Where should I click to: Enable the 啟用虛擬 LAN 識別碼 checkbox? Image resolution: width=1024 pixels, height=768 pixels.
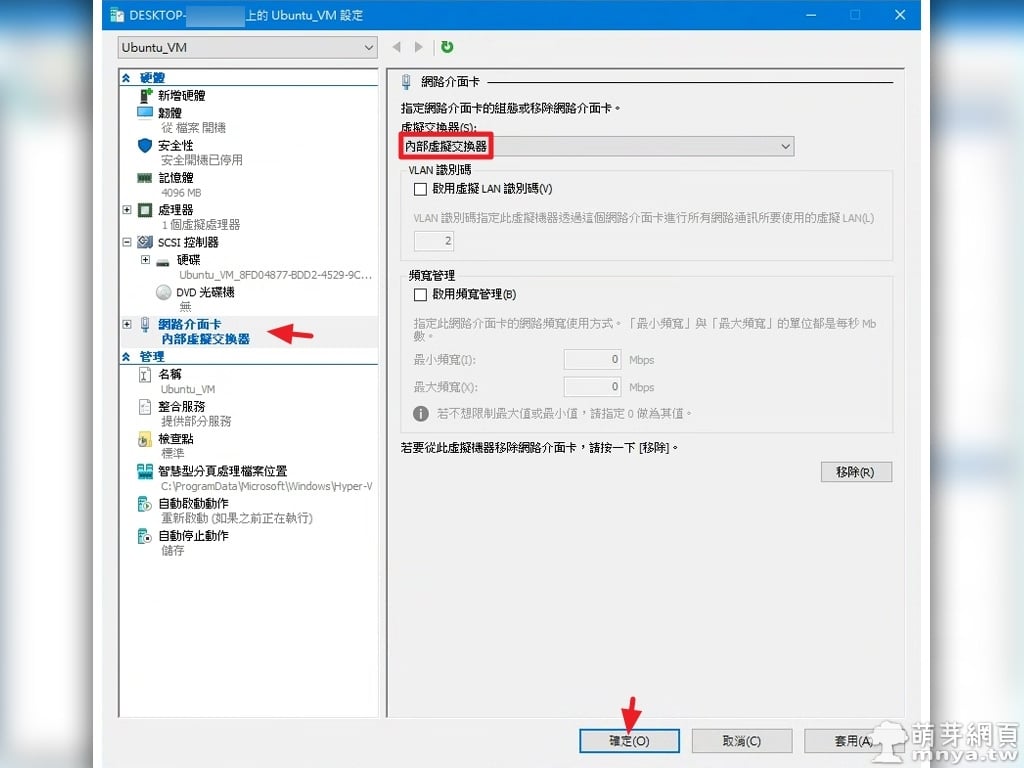coord(420,188)
